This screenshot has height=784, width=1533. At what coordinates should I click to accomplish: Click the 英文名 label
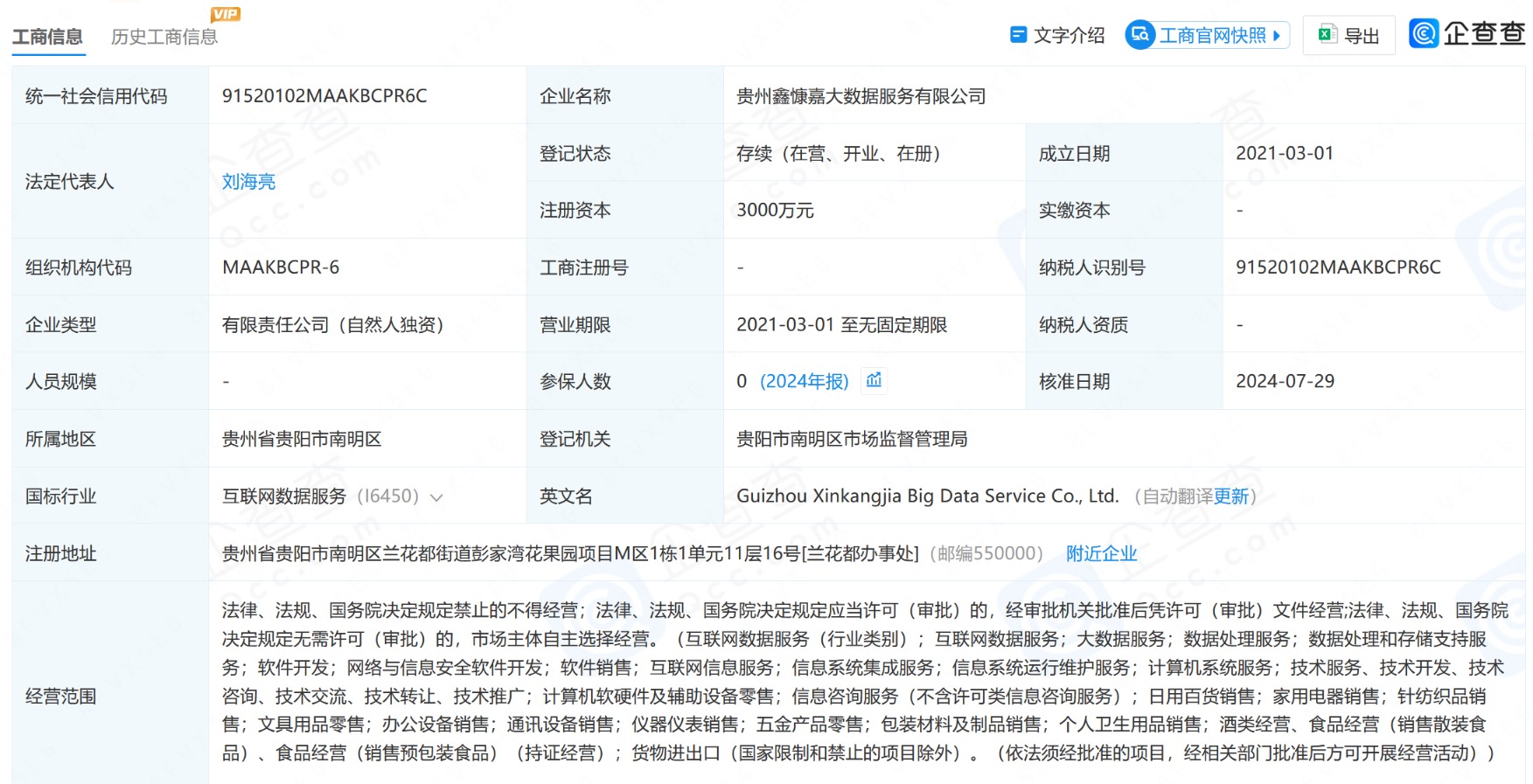tap(566, 496)
